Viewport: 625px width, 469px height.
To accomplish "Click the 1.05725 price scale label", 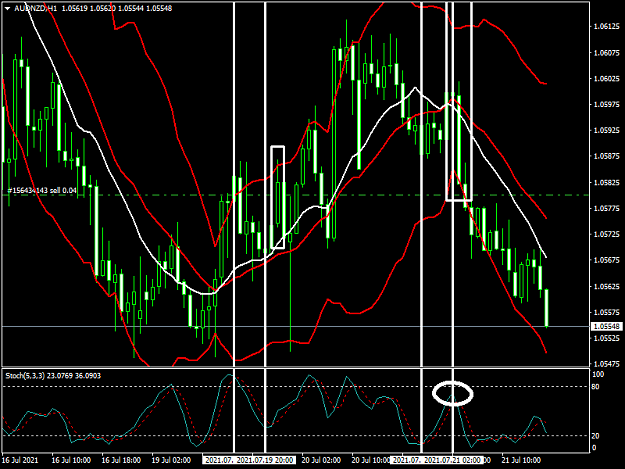I will [x=607, y=234].
